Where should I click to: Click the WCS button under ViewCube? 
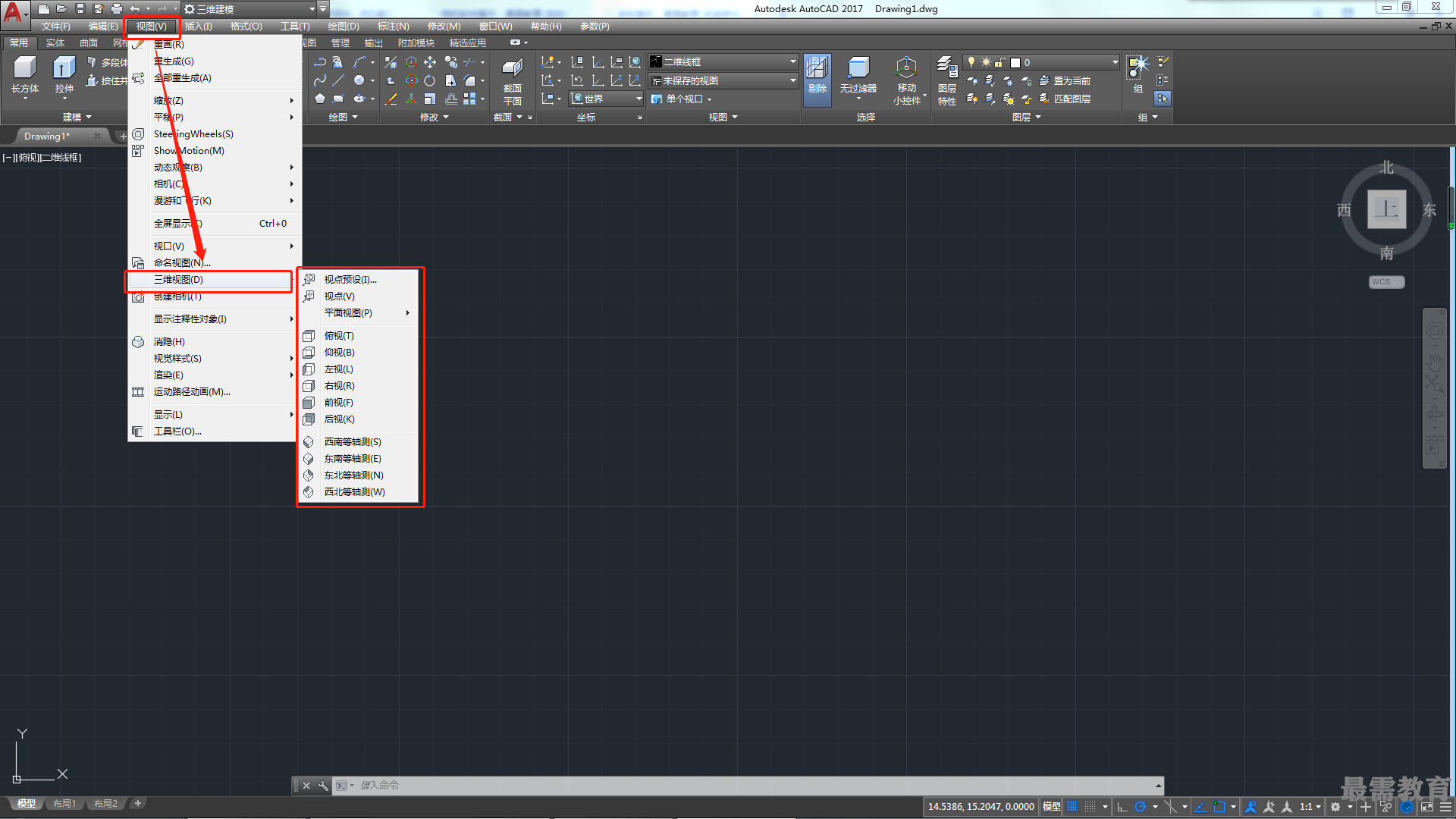coord(1386,282)
